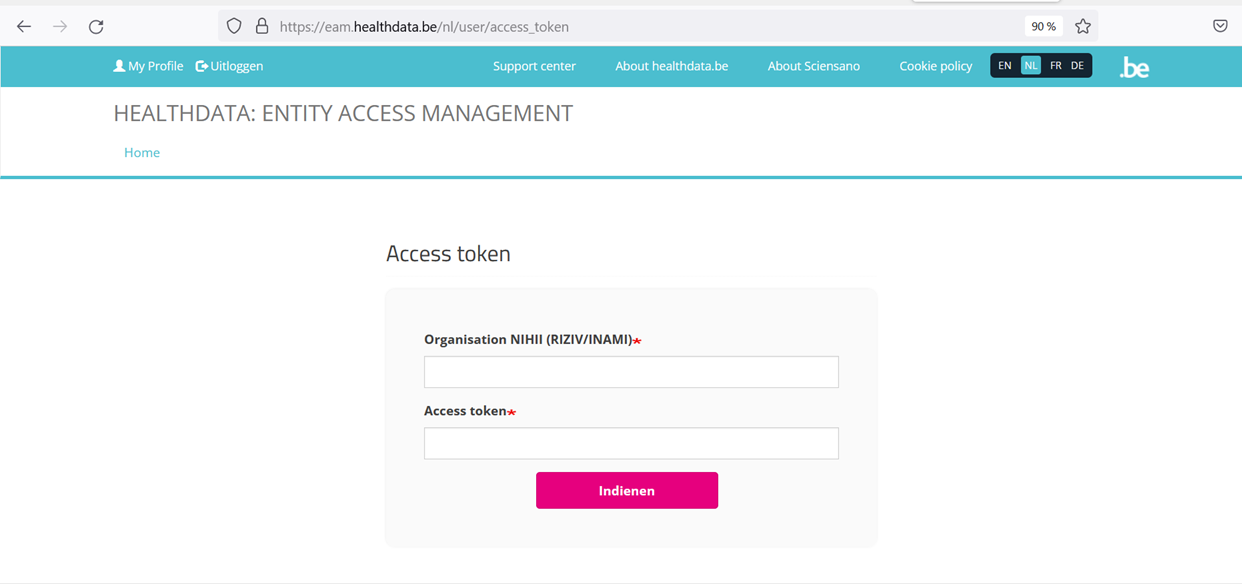Click the 90 % zoom level indicator
Viewport: 1242px width, 584px height.
(x=1044, y=27)
